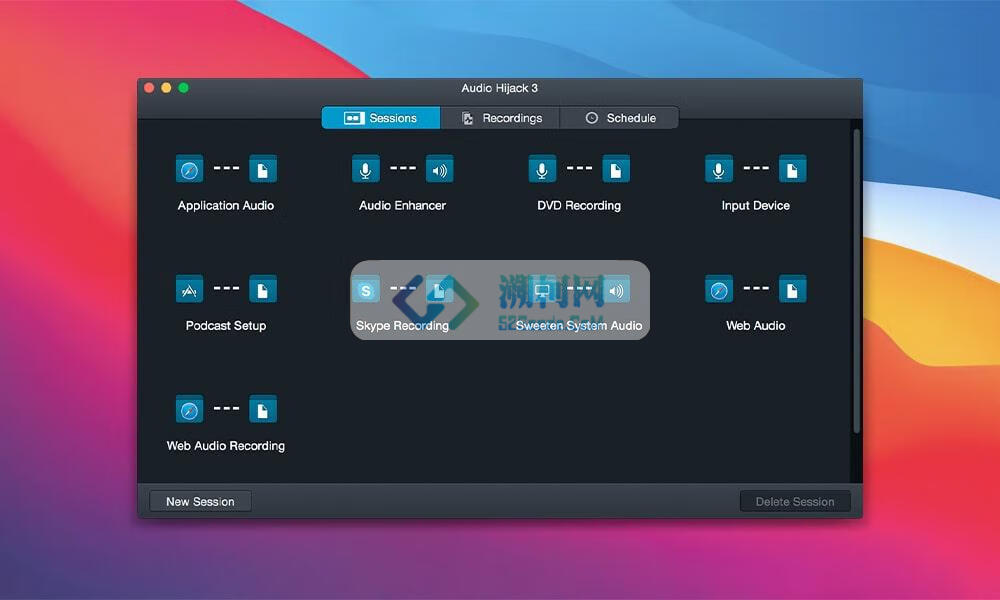Select the Input Device session label
Screen dimensions: 1000x600
coord(756,205)
